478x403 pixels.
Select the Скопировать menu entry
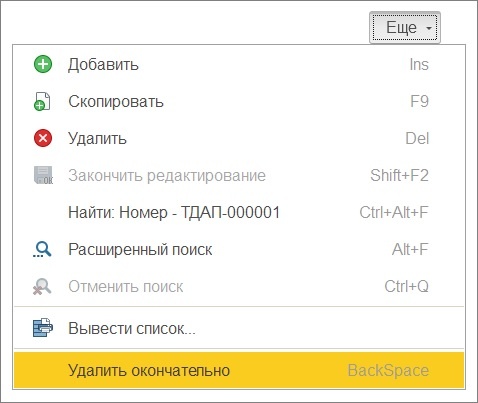coord(239,101)
